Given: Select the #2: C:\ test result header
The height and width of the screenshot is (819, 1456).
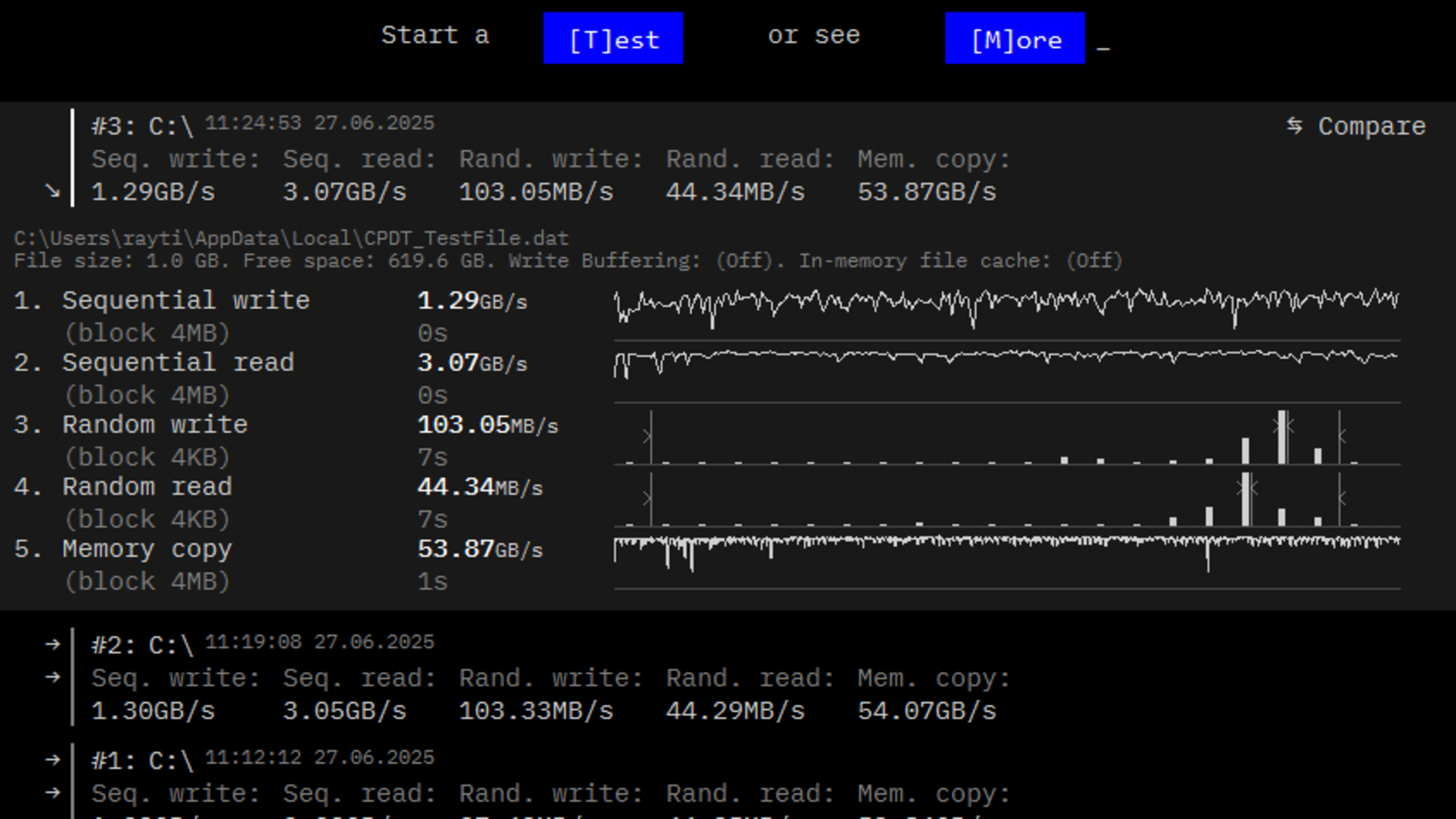Looking at the screenshot, I should pyautogui.click(x=143, y=645).
